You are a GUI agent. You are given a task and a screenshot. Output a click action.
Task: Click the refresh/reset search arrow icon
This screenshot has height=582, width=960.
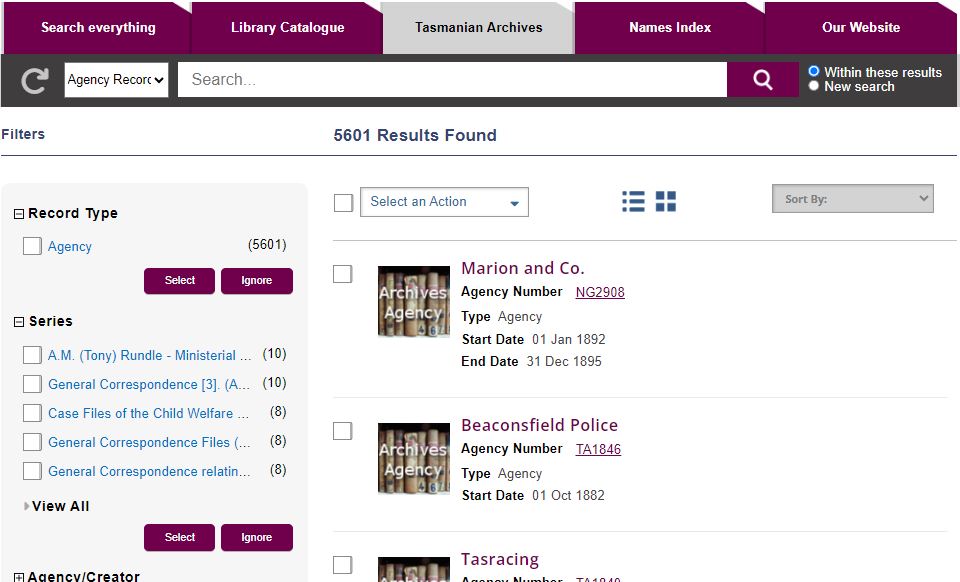pos(35,80)
